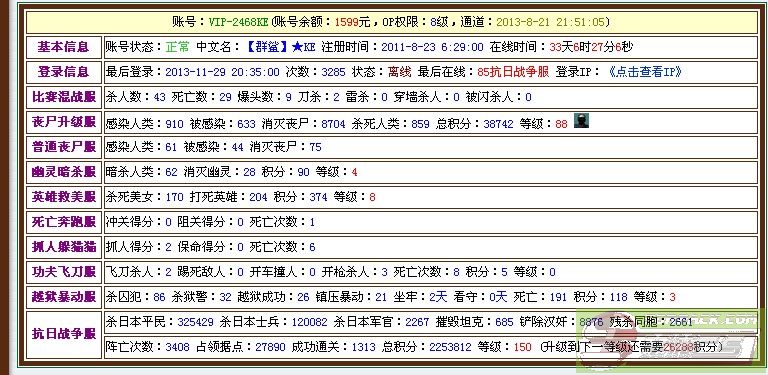The image size is (768, 375).
Task: Select the 功夫飞刀服 row header
Action: pyautogui.click(x=64, y=272)
